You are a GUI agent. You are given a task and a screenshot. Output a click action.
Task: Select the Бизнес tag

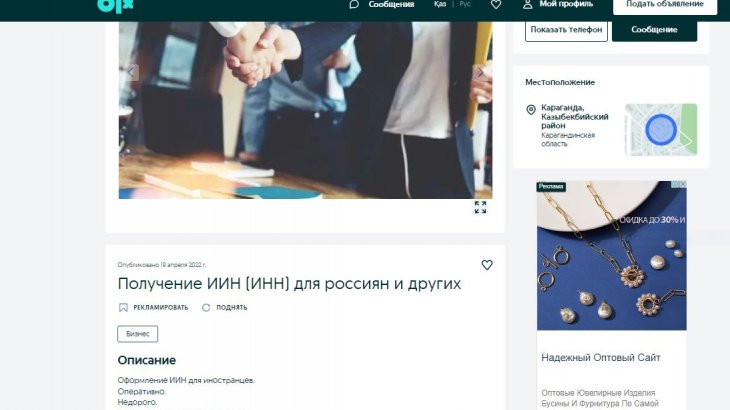tap(137, 334)
